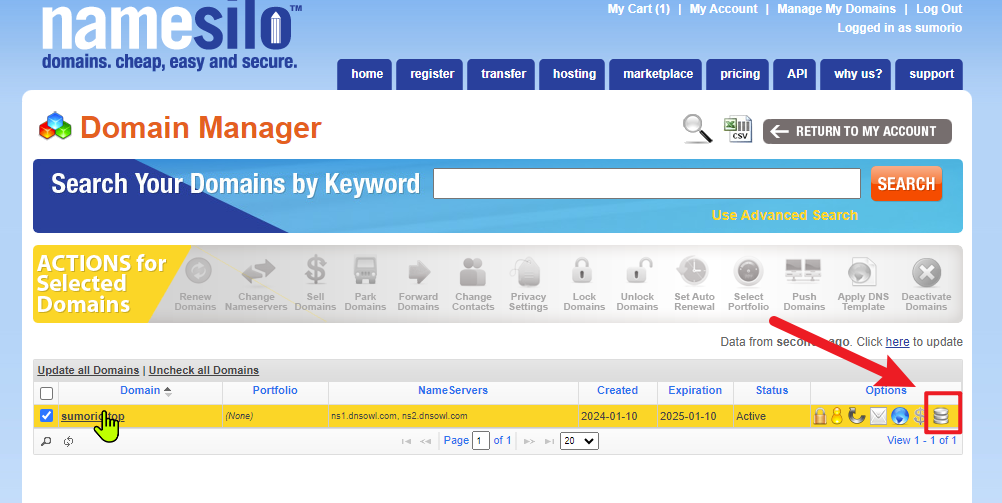Click the Deactivate Domains X icon
The width and height of the screenshot is (1002, 503).
(926, 274)
